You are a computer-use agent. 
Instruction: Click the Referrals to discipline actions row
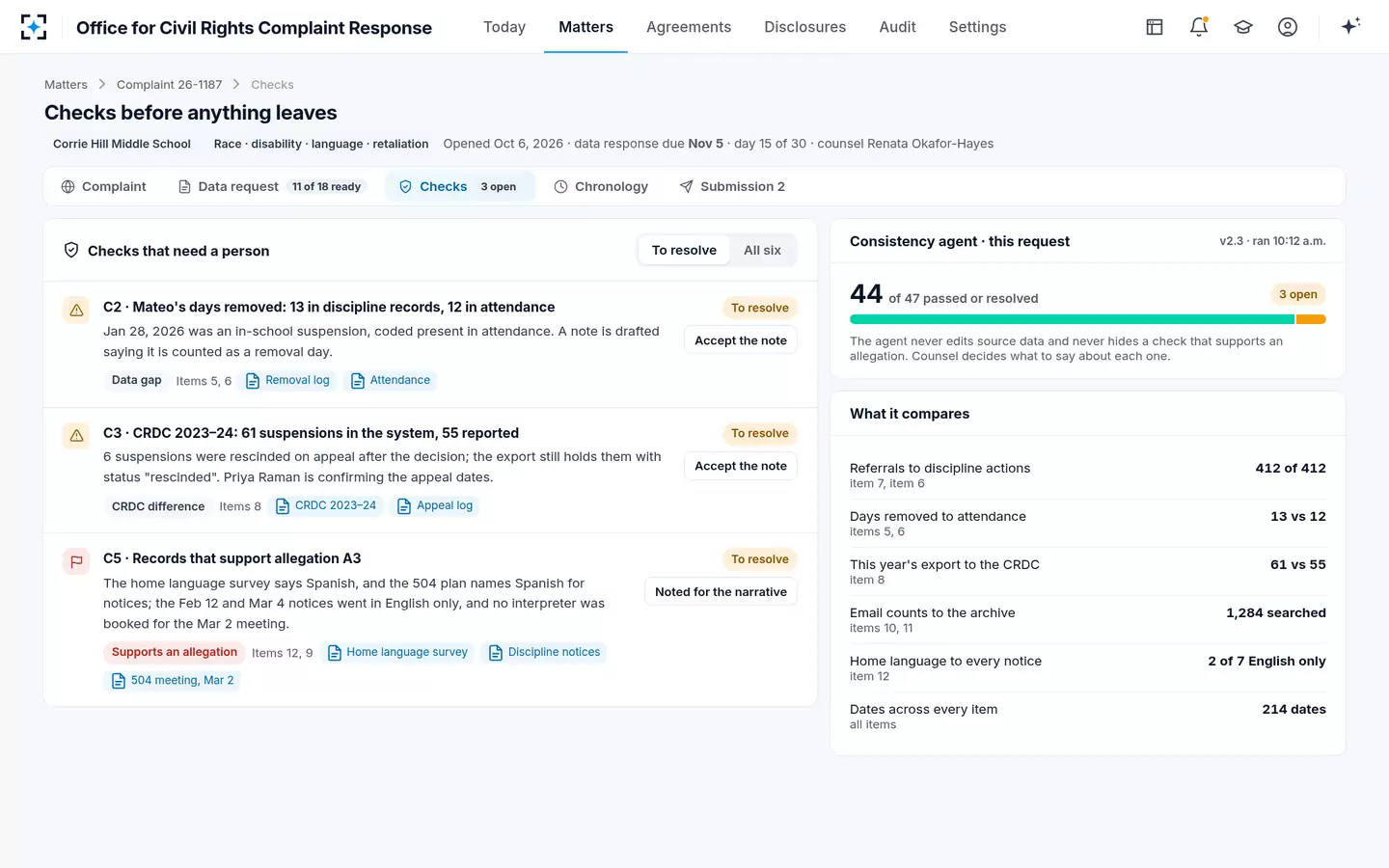click(1088, 475)
